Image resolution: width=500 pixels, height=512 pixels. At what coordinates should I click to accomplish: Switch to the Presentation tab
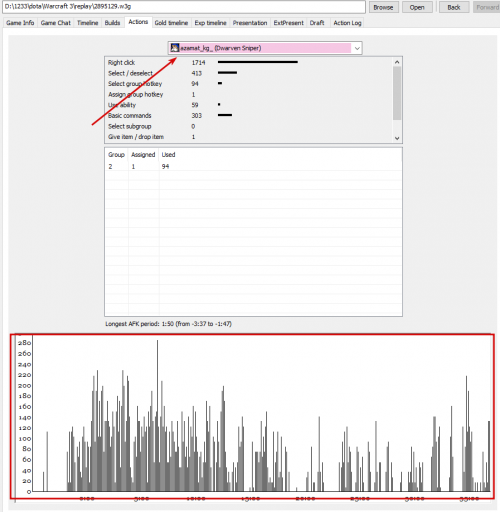tap(250, 23)
